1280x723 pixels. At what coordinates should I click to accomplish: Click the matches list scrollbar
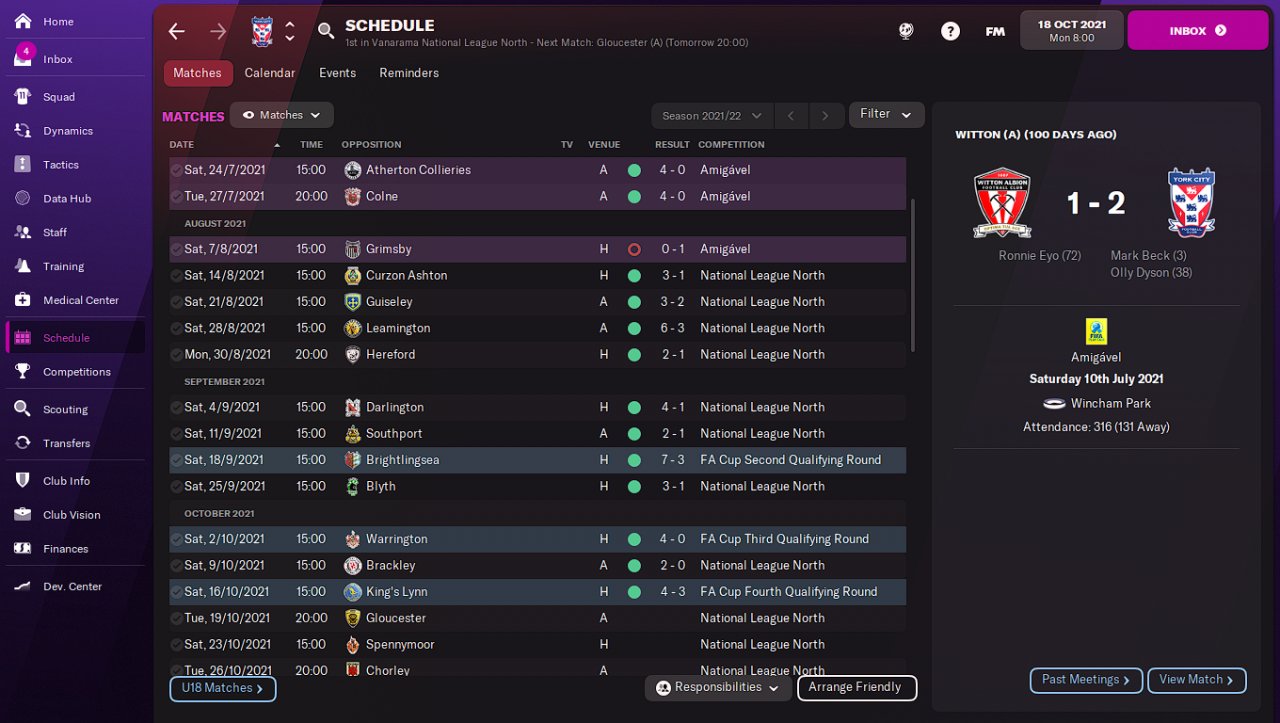[x=912, y=275]
